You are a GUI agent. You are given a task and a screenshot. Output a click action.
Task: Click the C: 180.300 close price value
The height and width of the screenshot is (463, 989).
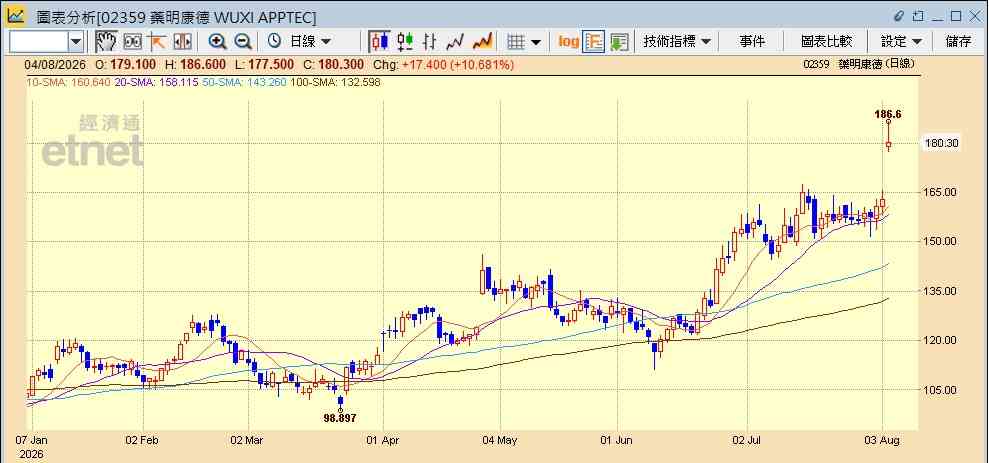[x=332, y=64]
